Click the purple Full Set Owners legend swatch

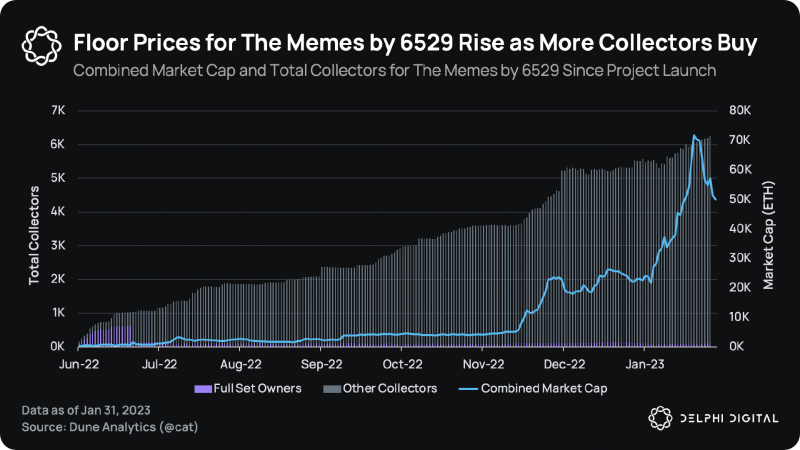[203, 389]
